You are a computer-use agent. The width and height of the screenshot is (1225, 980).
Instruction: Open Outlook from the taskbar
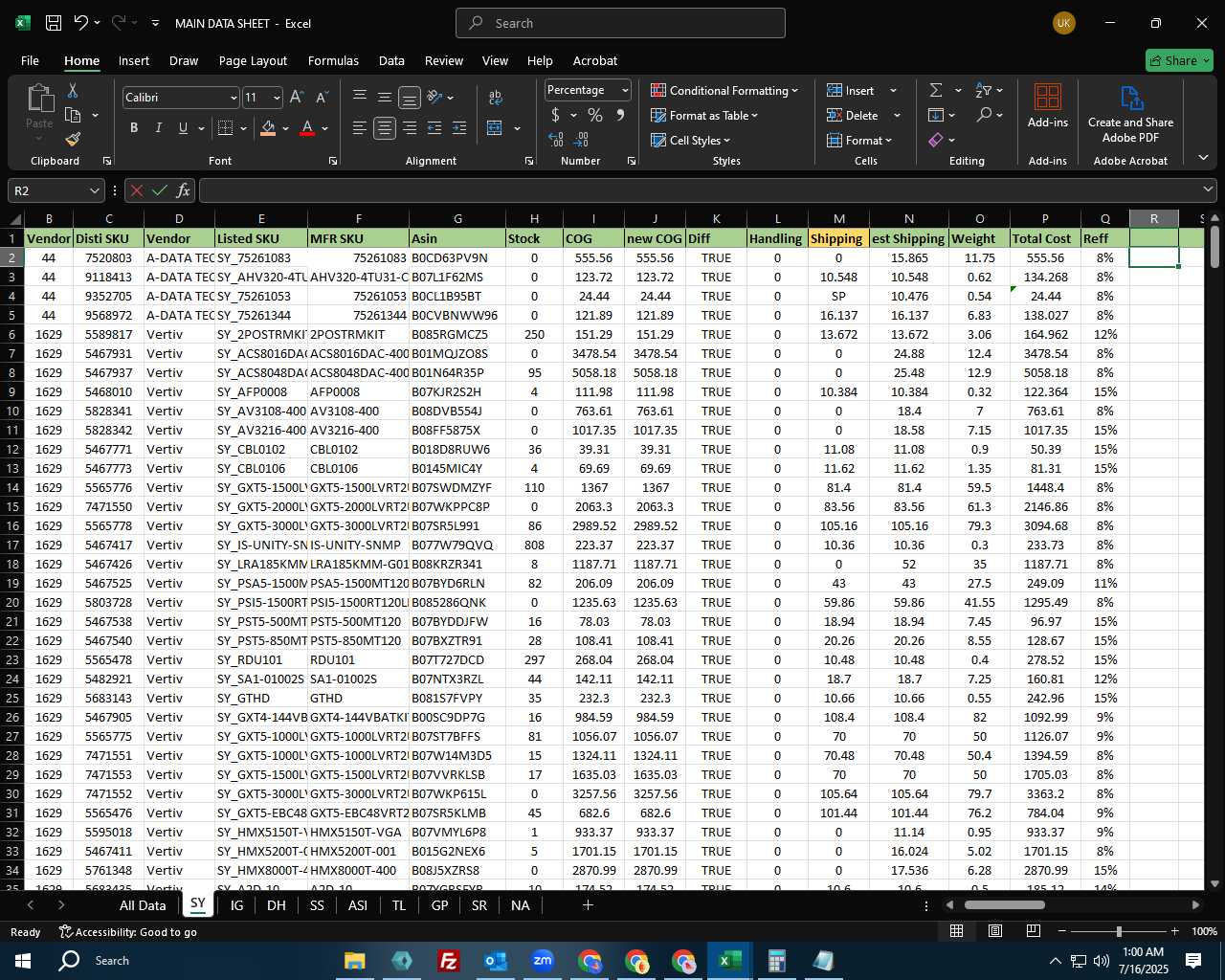496,961
